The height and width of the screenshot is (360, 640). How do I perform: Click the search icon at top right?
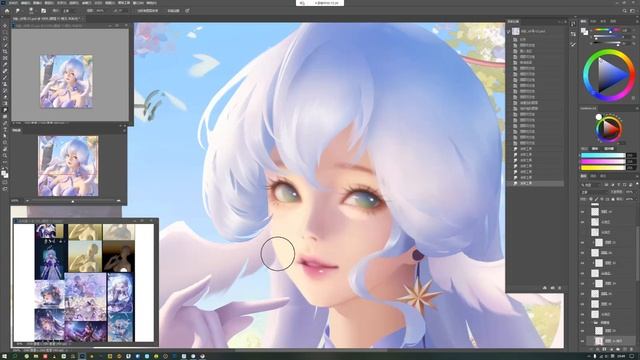pos(624,11)
